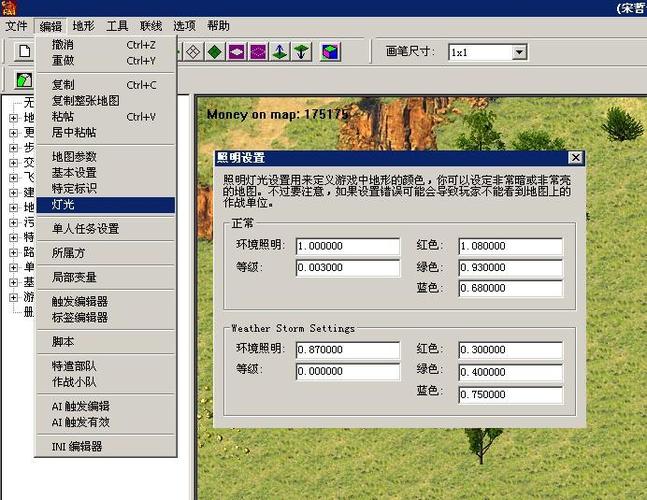The width and height of the screenshot is (647, 500).
Task: Click 蓝色 field in Weather Storm Settings
Action: pyautogui.click(x=510, y=394)
